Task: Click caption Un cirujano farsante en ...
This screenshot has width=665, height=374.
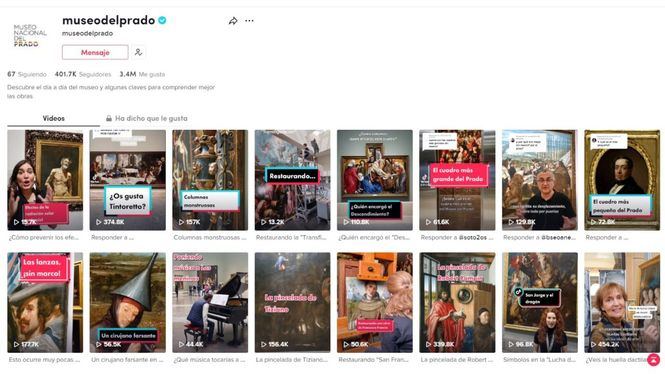Action: click(x=127, y=360)
